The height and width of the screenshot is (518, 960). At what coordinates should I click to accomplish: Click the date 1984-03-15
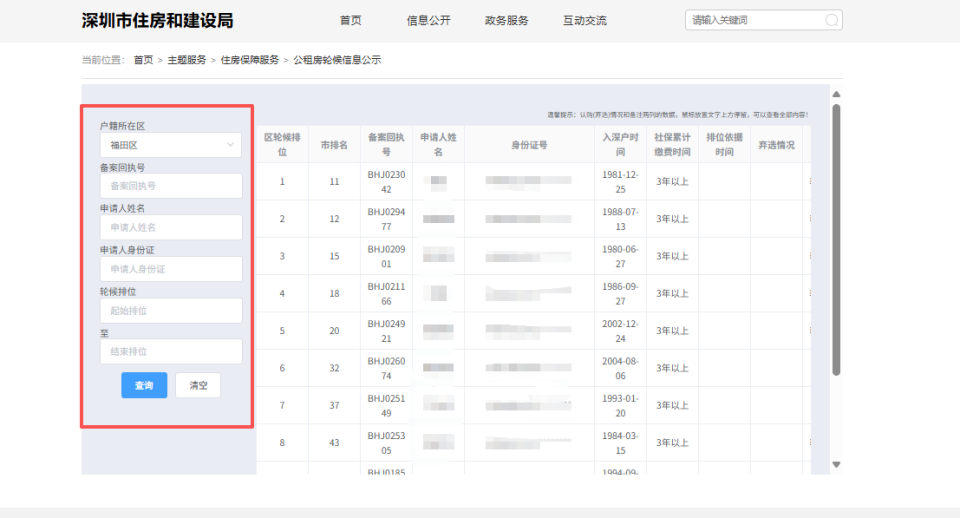pyautogui.click(x=620, y=443)
